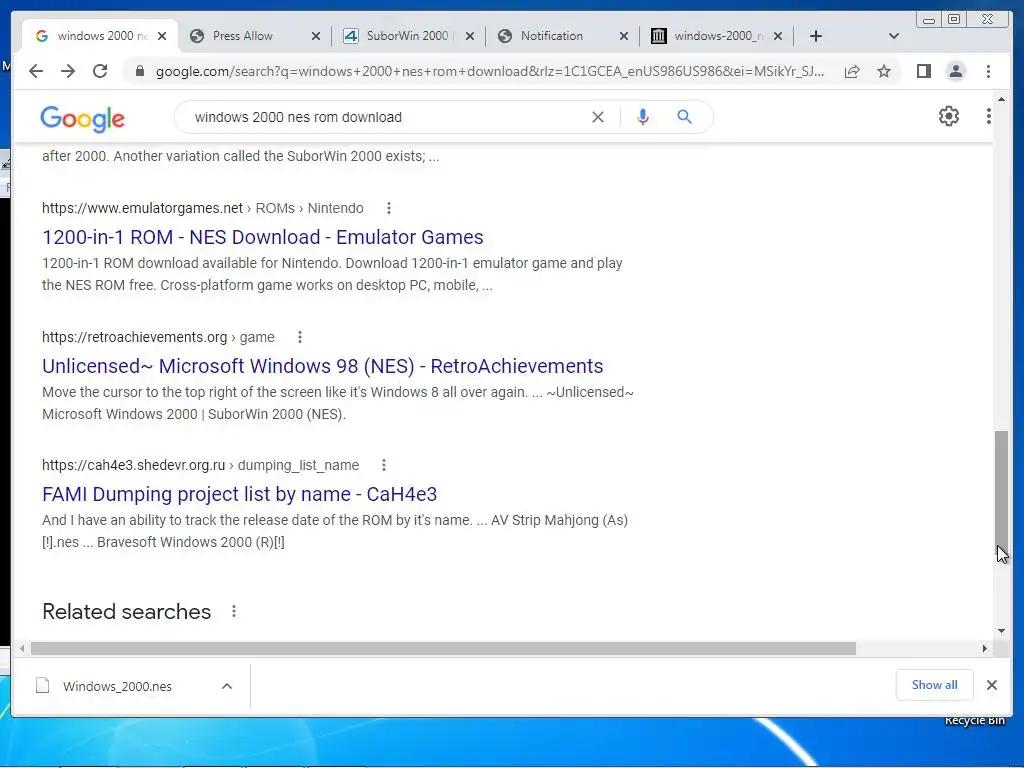Image resolution: width=1024 pixels, height=768 pixels.
Task: Open the 1200-in-1 ROM NES Download link
Action: click(263, 237)
